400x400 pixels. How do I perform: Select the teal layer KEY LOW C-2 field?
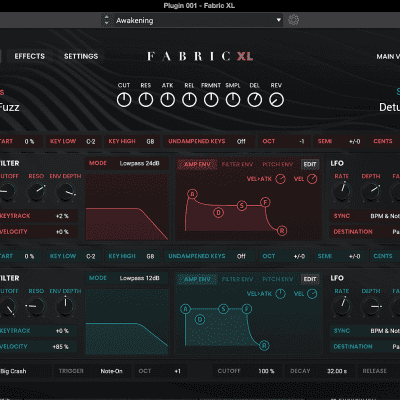[73, 256]
